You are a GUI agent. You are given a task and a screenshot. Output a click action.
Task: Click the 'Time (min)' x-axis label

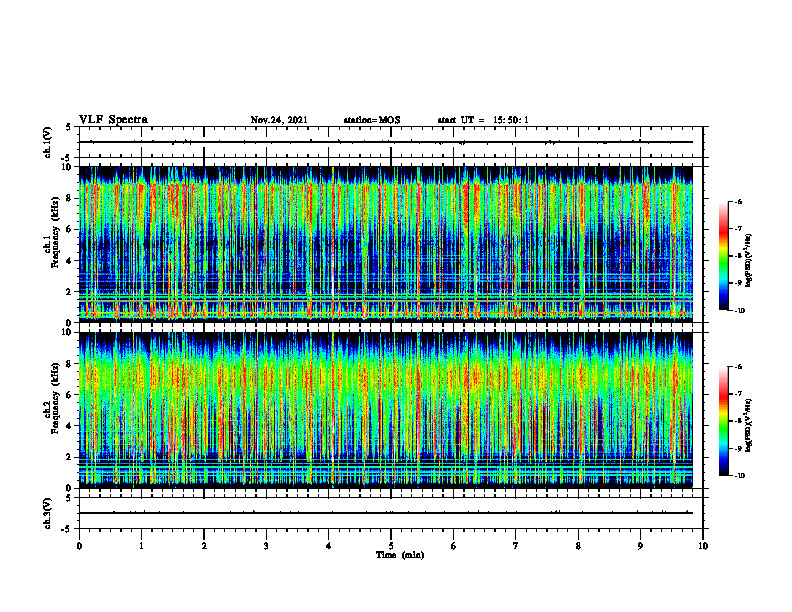point(400,555)
